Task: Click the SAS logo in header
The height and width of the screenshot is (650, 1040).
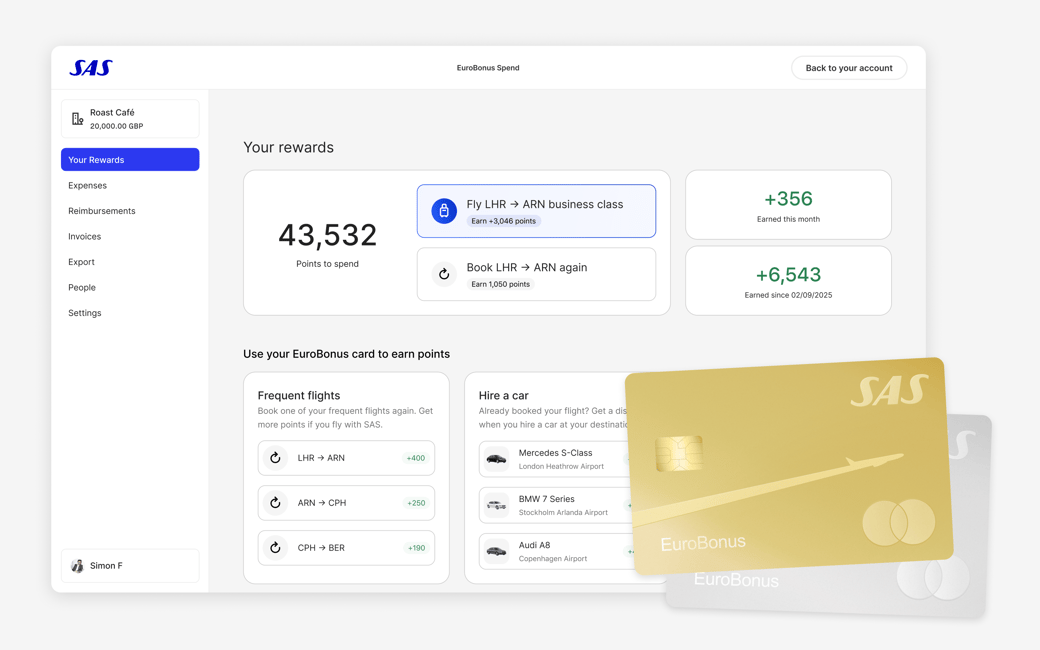Action: click(91, 68)
